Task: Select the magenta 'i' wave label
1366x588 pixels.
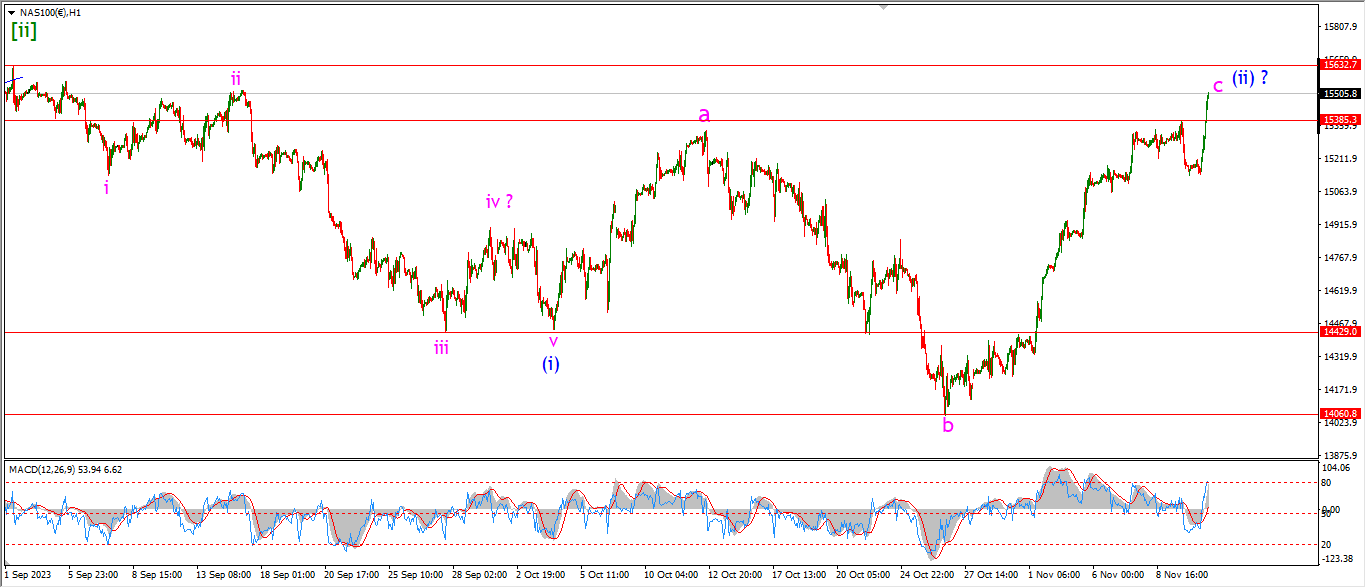Action: click(x=107, y=186)
